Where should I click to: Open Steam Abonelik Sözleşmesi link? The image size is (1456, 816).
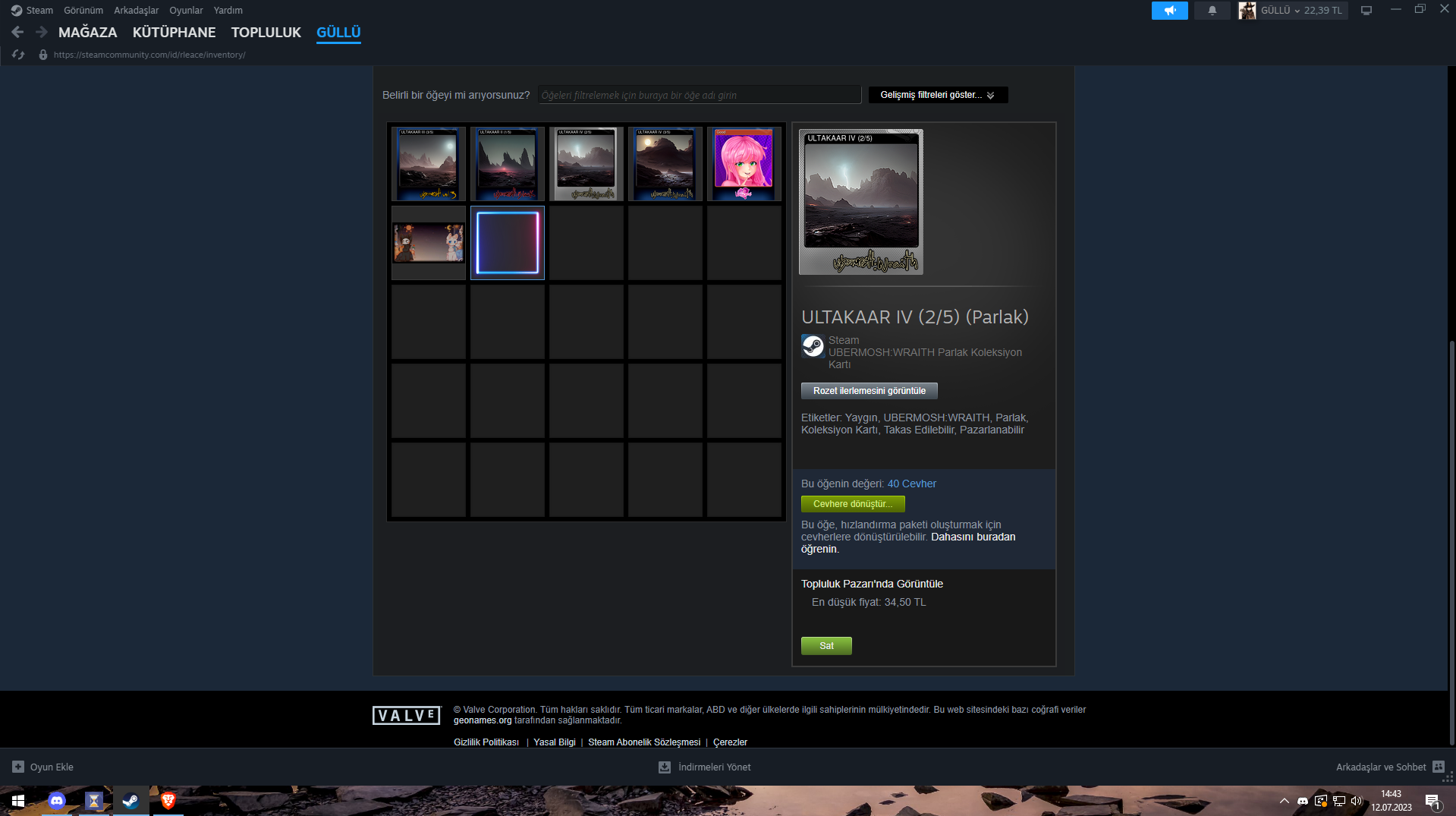[644, 742]
